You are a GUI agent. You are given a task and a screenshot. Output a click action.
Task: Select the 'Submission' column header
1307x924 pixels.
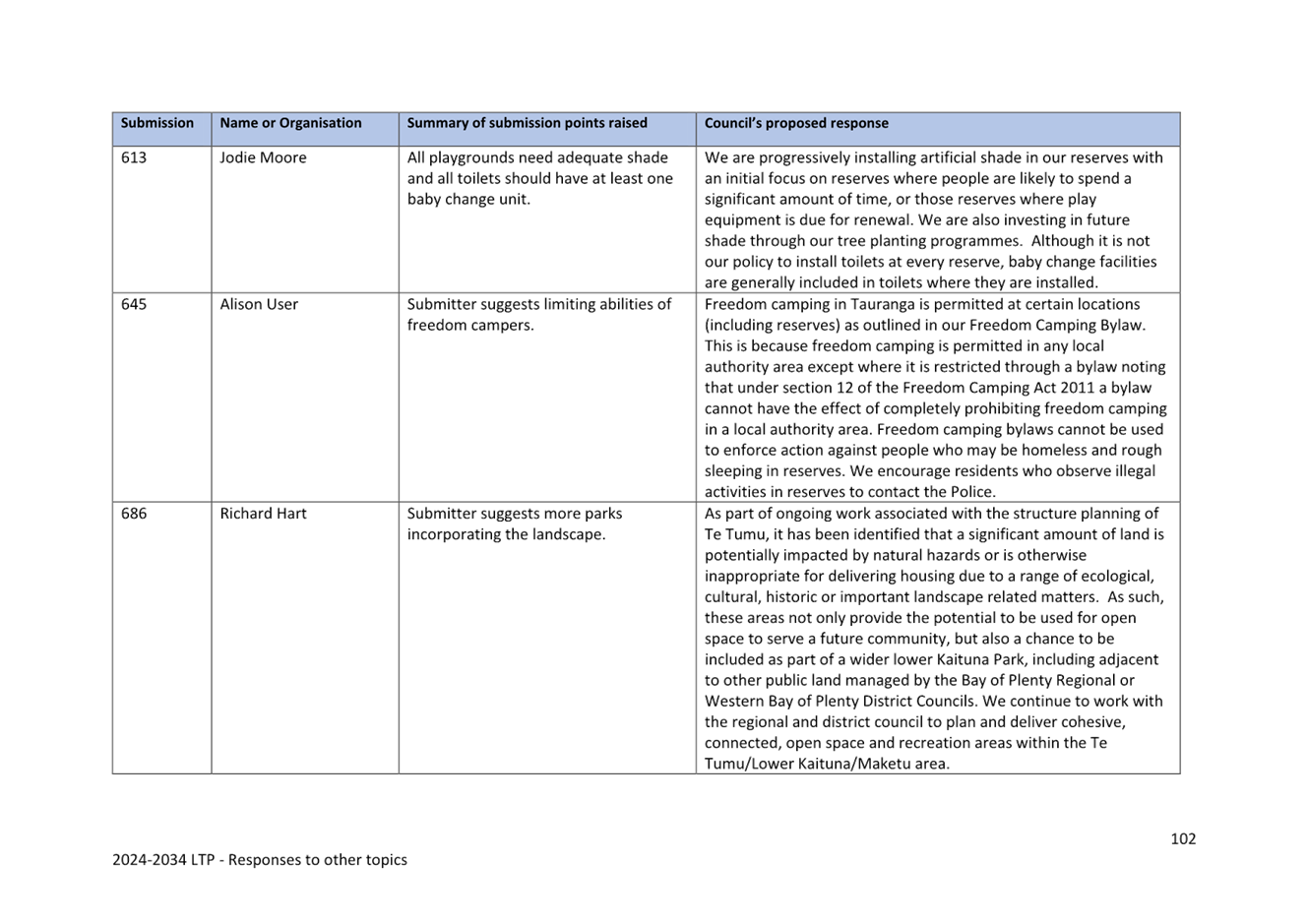point(157,123)
